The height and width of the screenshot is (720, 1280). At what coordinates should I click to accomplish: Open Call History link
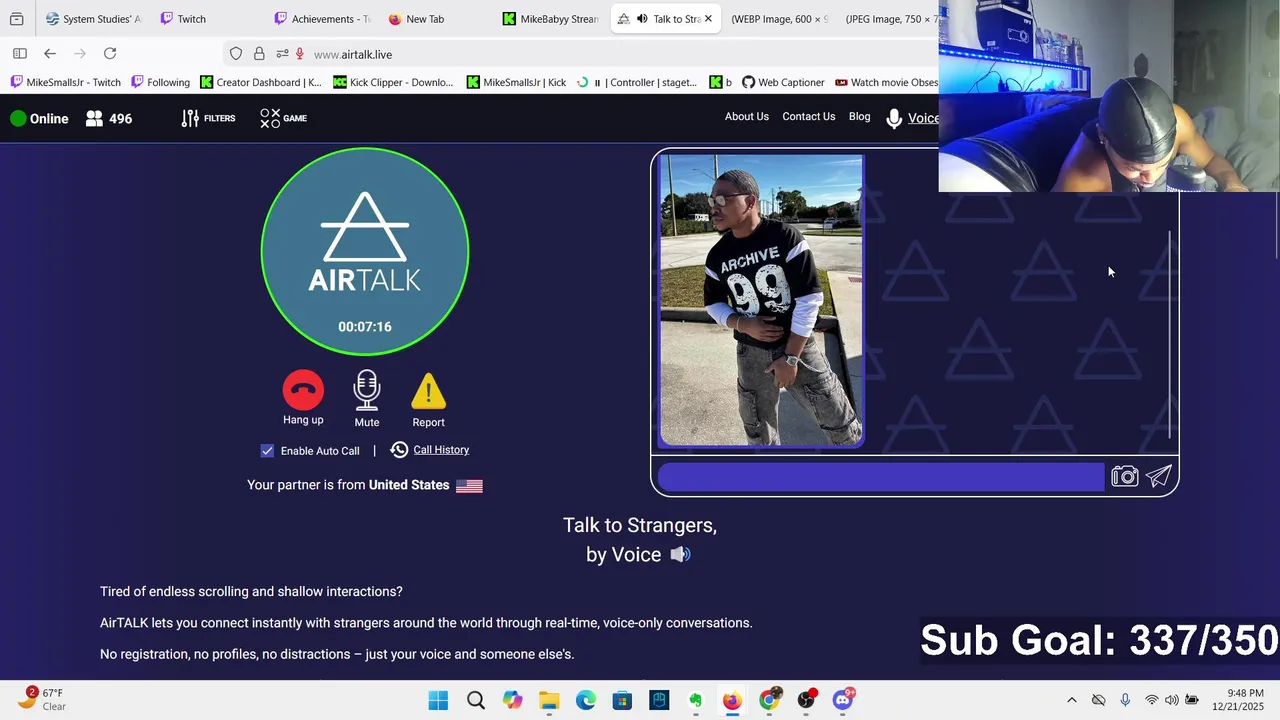pos(441,450)
